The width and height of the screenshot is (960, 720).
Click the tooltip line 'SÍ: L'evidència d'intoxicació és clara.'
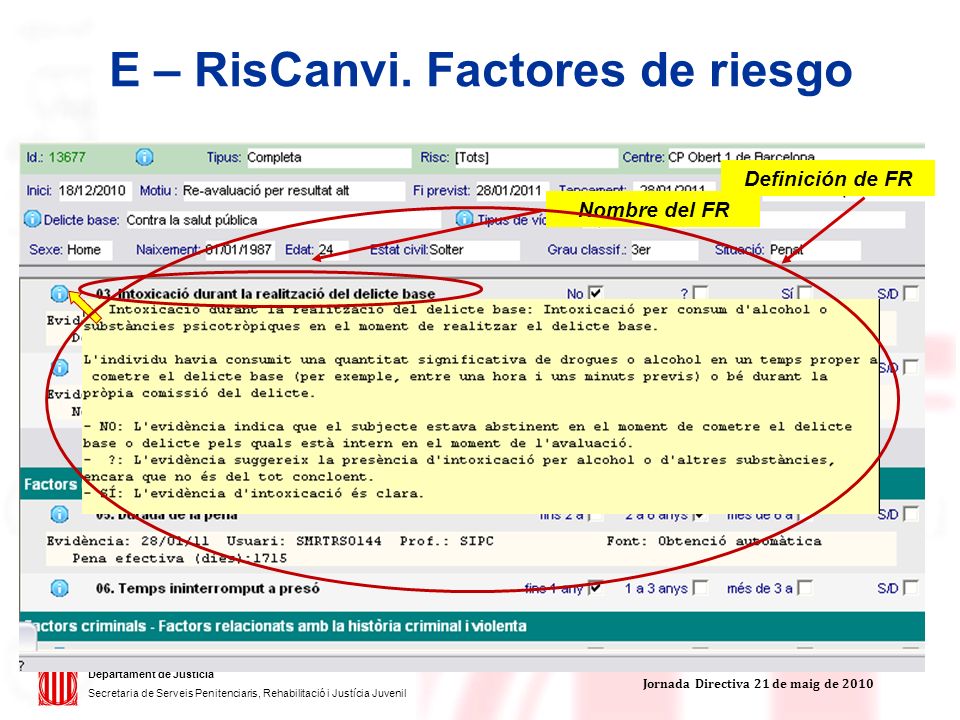point(253,493)
